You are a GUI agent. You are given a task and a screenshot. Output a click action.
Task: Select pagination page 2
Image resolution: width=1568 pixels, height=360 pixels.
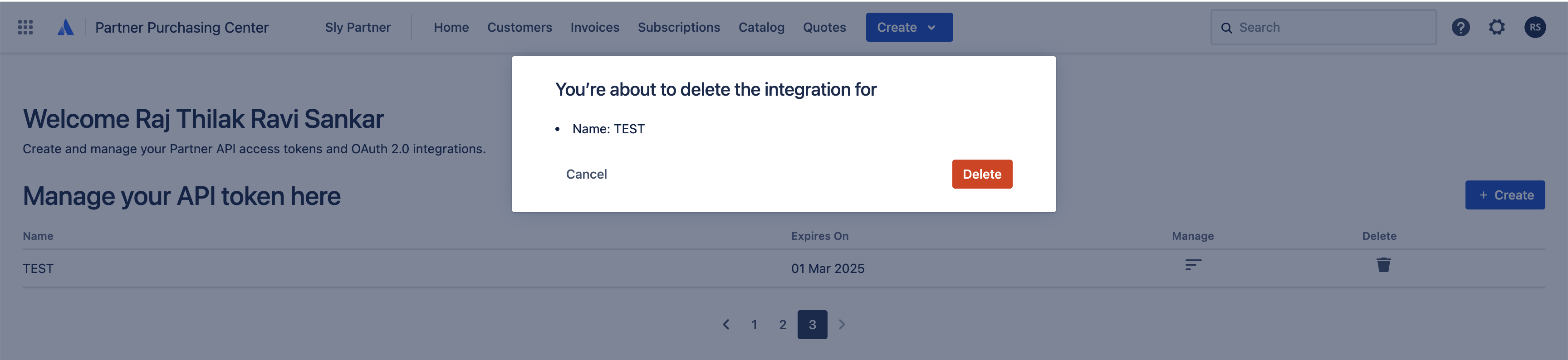coord(783,325)
